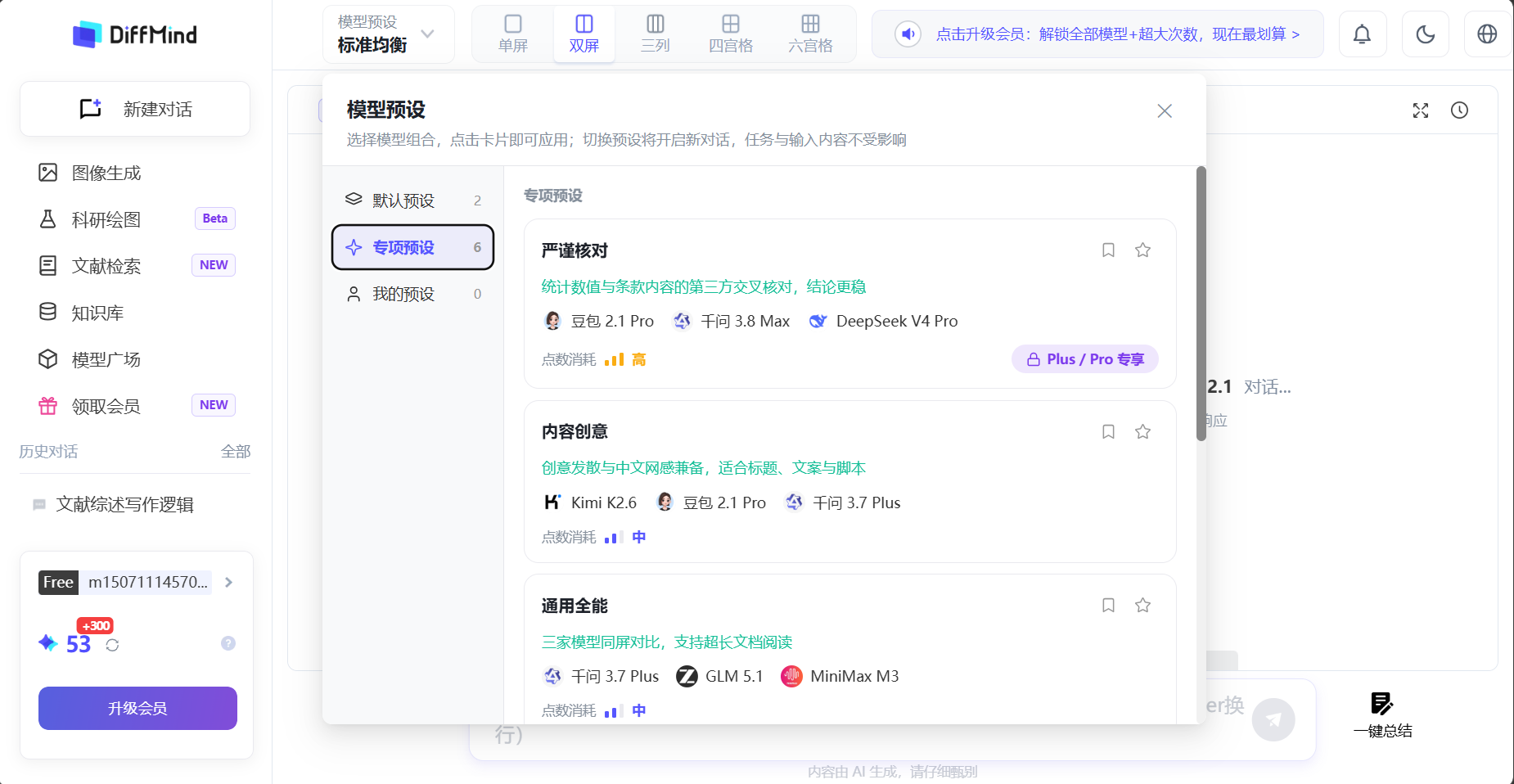The height and width of the screenshot is (784, 1514).
Task: Close the 模型预设 dialog
Action: click(1165, 110)
